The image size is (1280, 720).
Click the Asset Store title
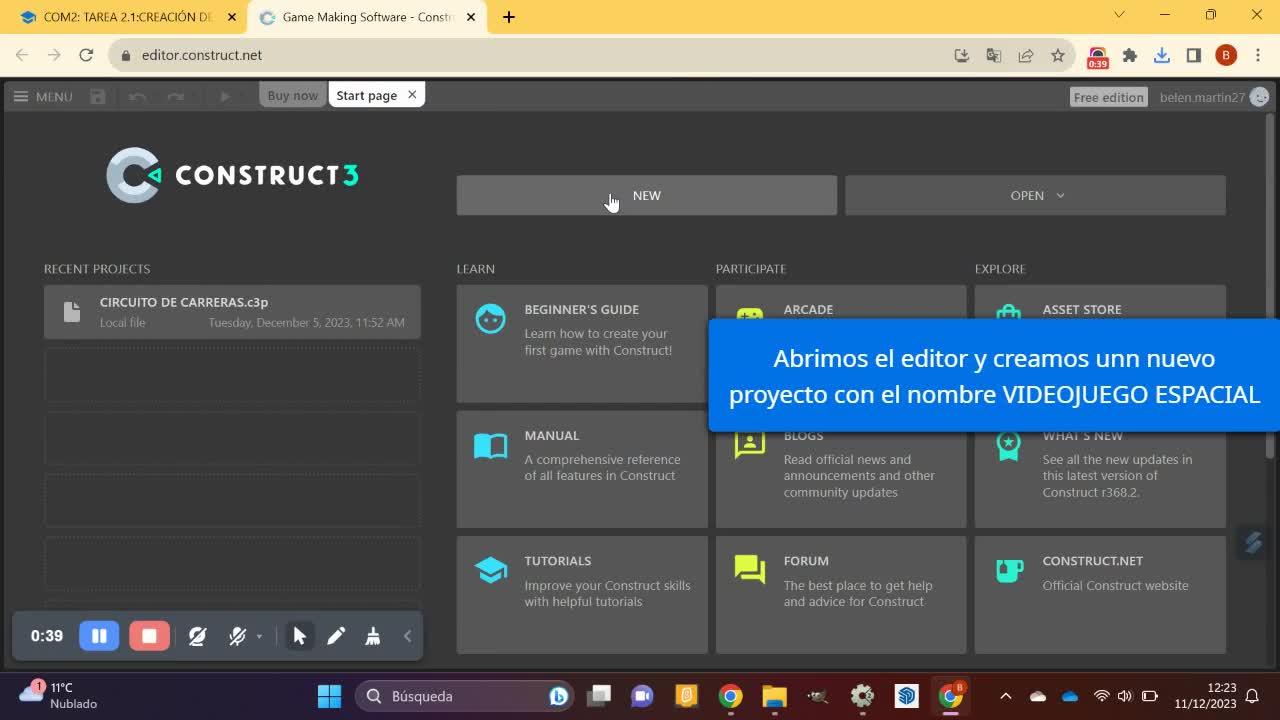click(x=1082, y=310)
